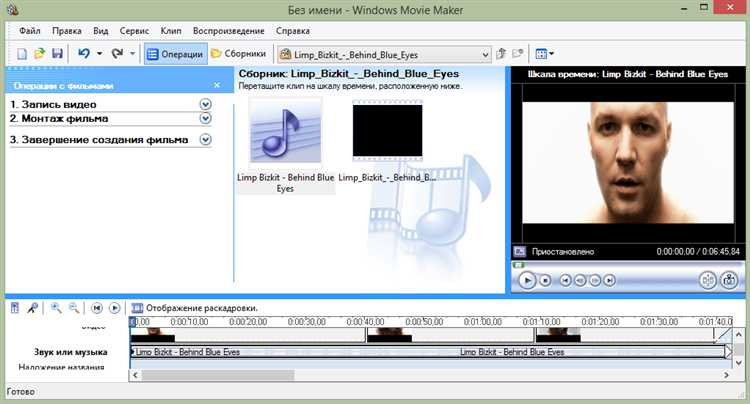Open the Вид menu
Screen dimensions: 750x404
(x=100, y=31)
